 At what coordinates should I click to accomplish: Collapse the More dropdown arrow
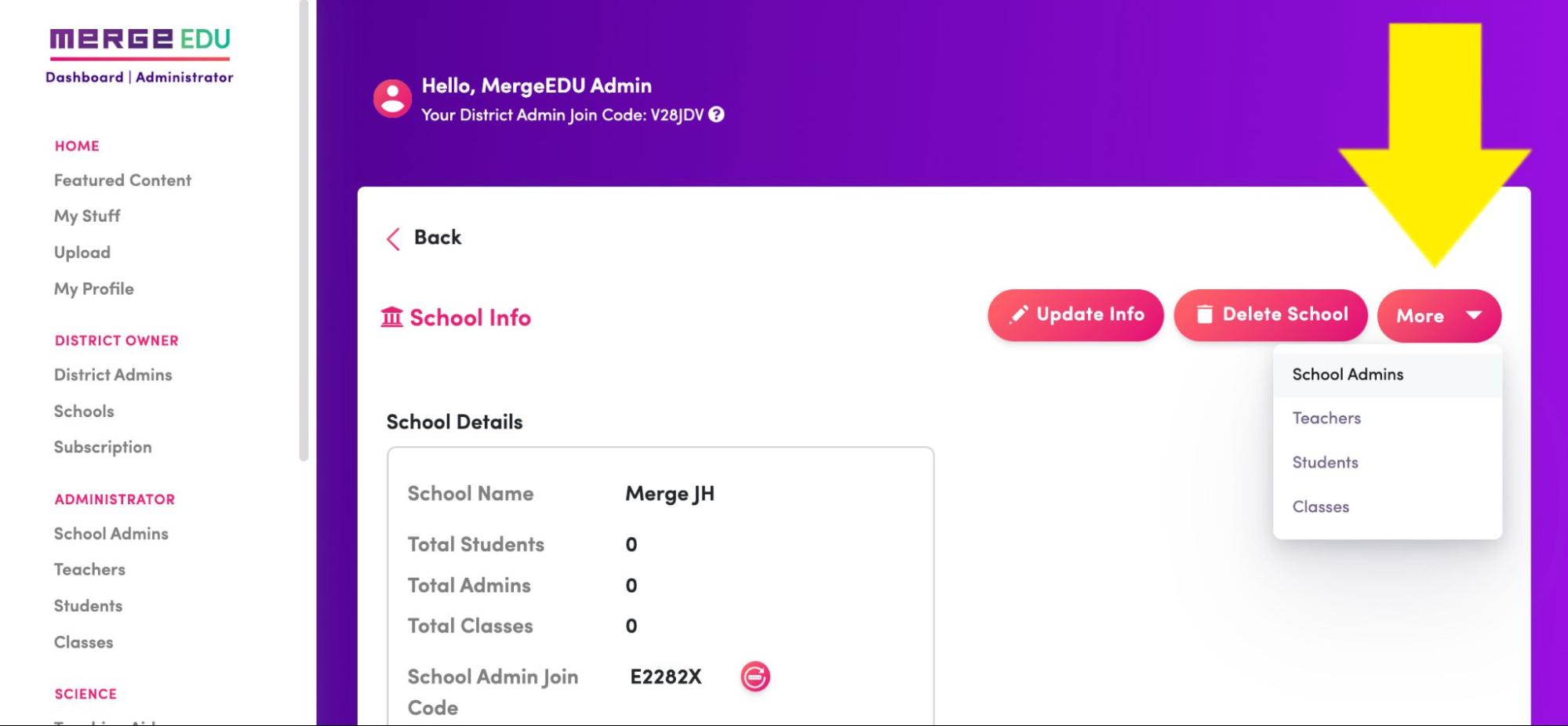[1474, 315]
